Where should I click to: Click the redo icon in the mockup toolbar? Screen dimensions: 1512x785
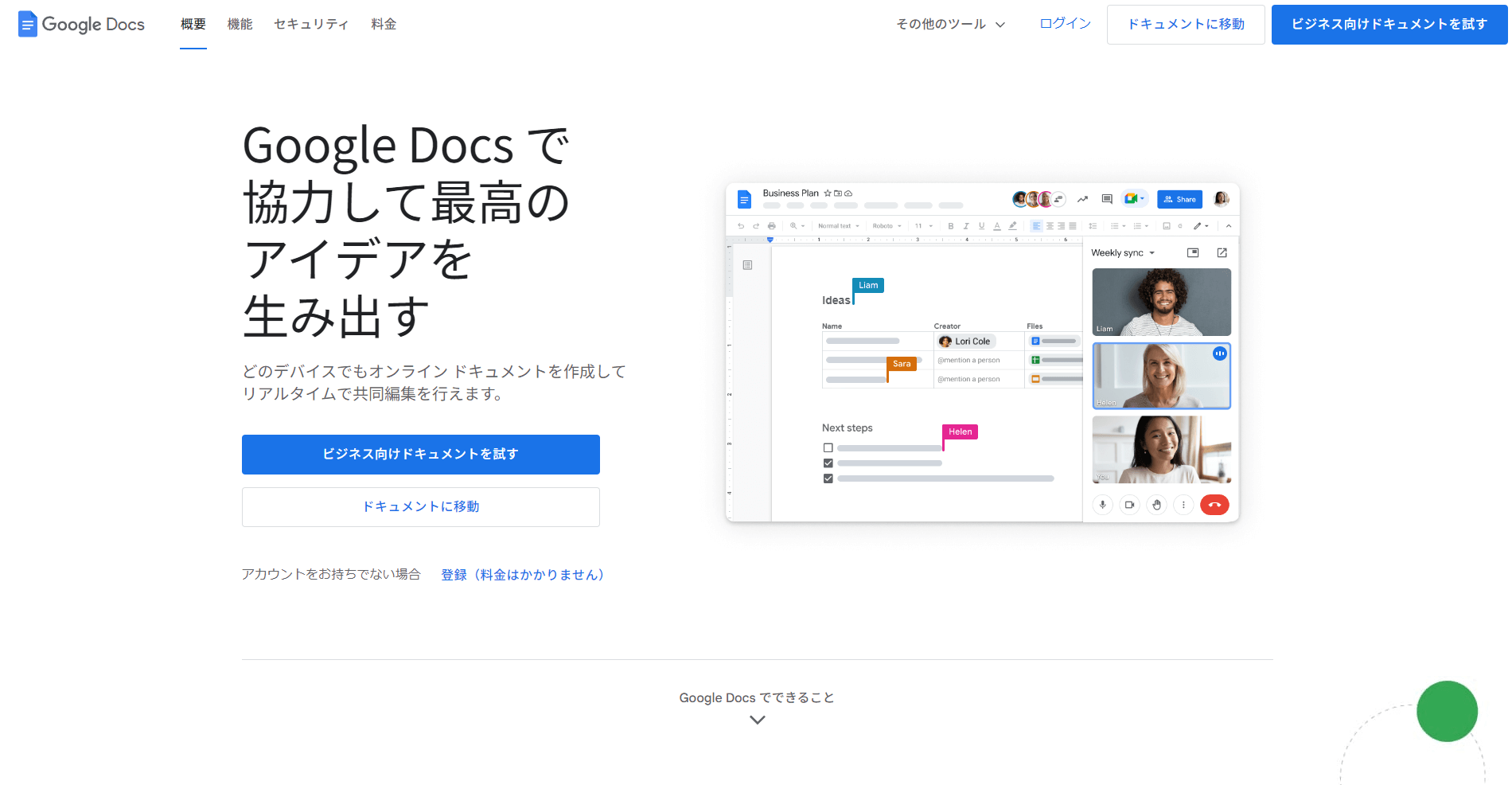point(756,226)
